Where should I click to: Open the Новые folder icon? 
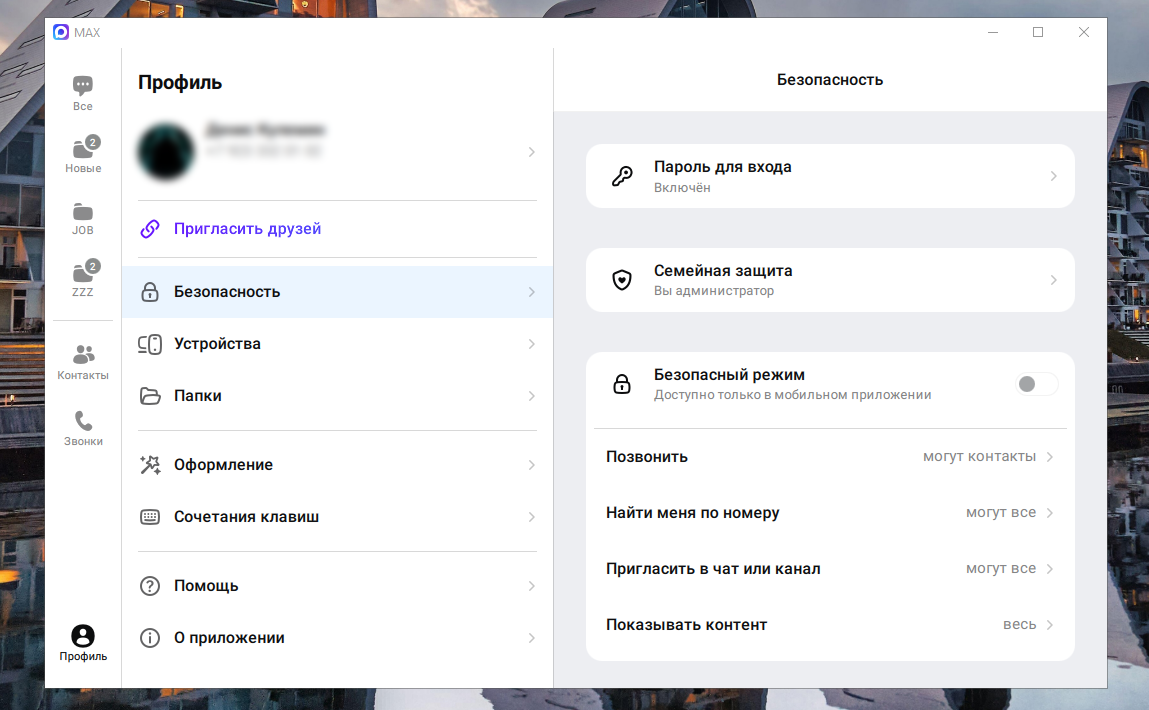pos(83,150)
